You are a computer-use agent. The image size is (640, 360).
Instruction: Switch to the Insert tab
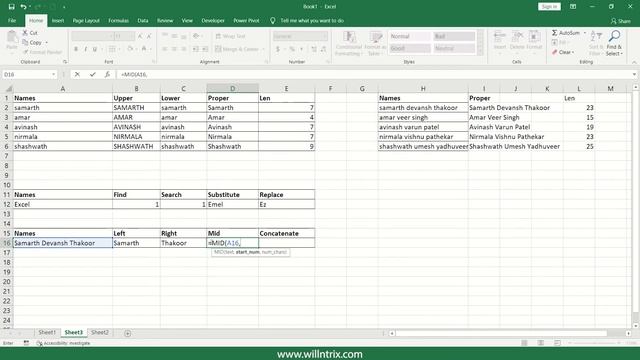58,20
